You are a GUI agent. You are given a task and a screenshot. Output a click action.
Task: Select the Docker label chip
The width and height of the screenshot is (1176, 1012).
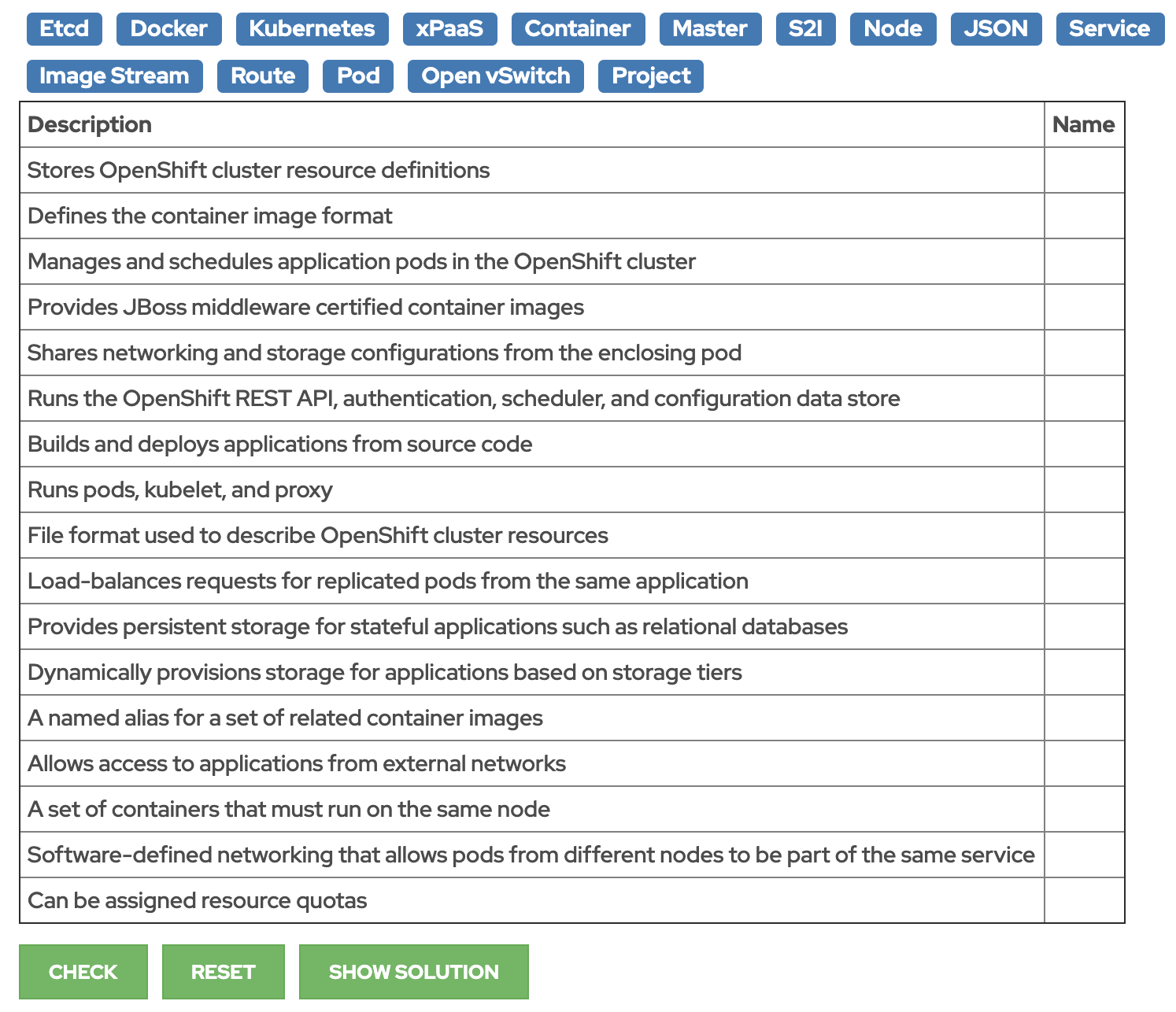point(168,29)
